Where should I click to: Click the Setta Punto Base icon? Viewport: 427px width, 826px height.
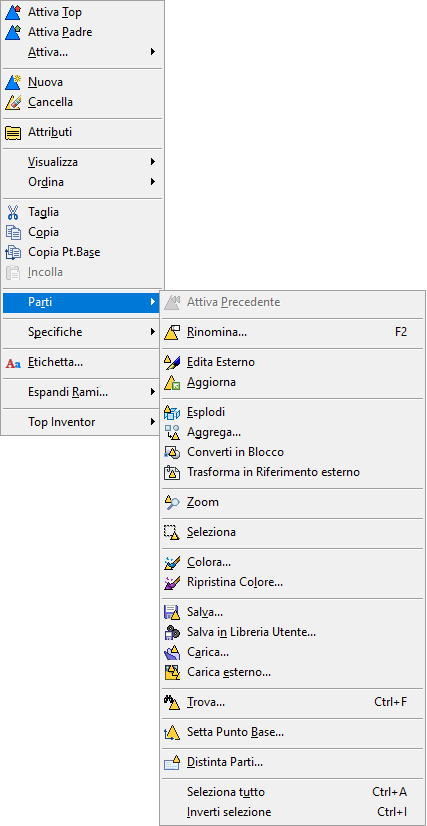172,732
